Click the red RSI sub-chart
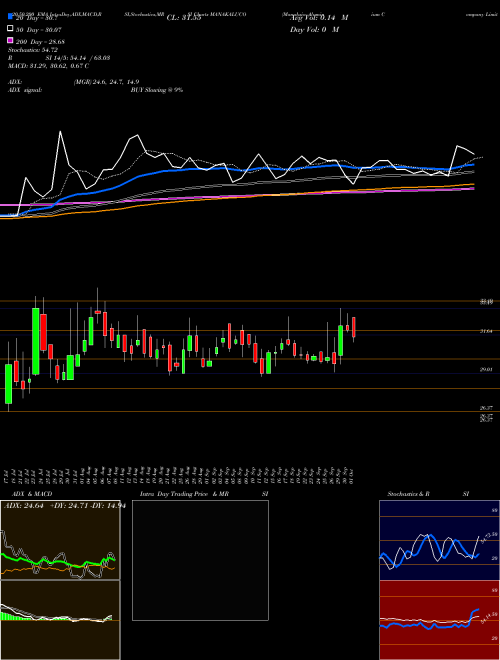The width and height of the screenshot is (500, 660). pyautogui.click(x=439, y=620)
